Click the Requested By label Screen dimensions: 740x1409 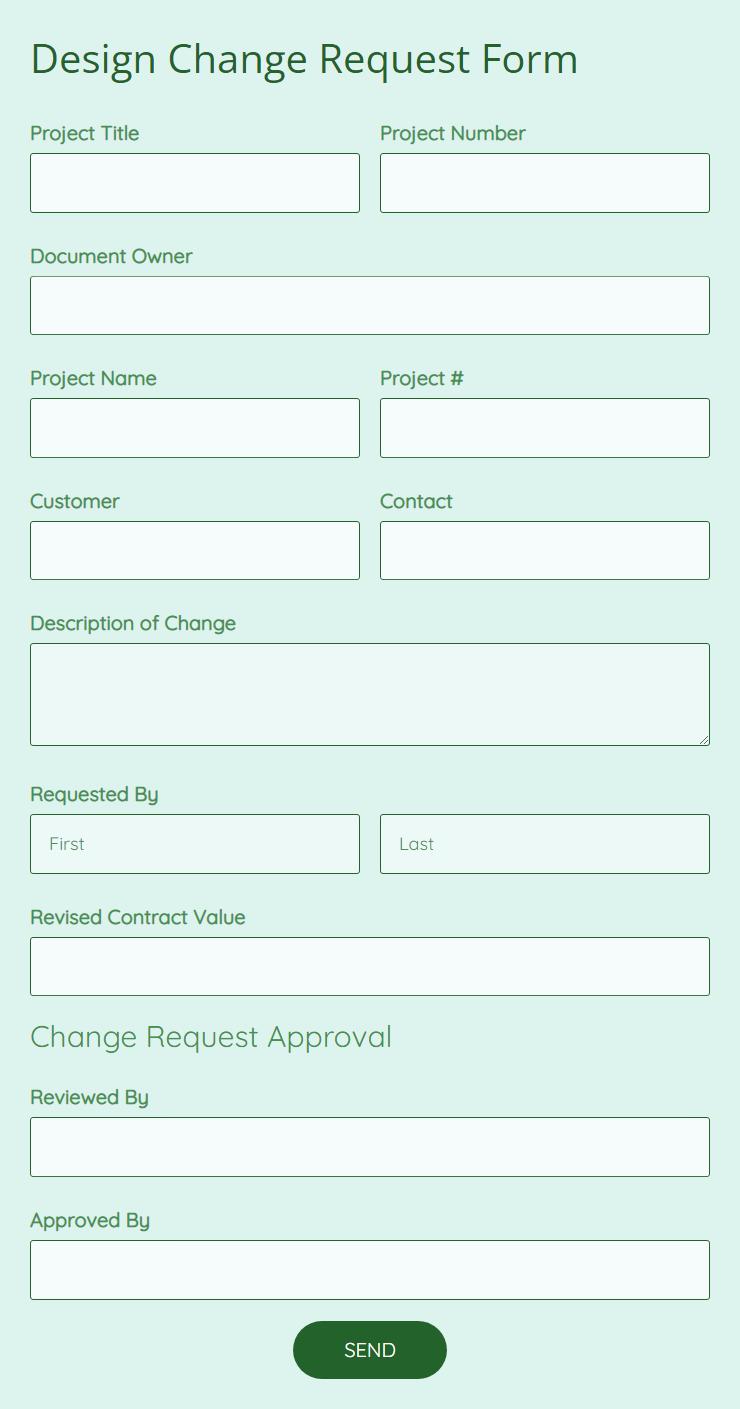point(94,795)
